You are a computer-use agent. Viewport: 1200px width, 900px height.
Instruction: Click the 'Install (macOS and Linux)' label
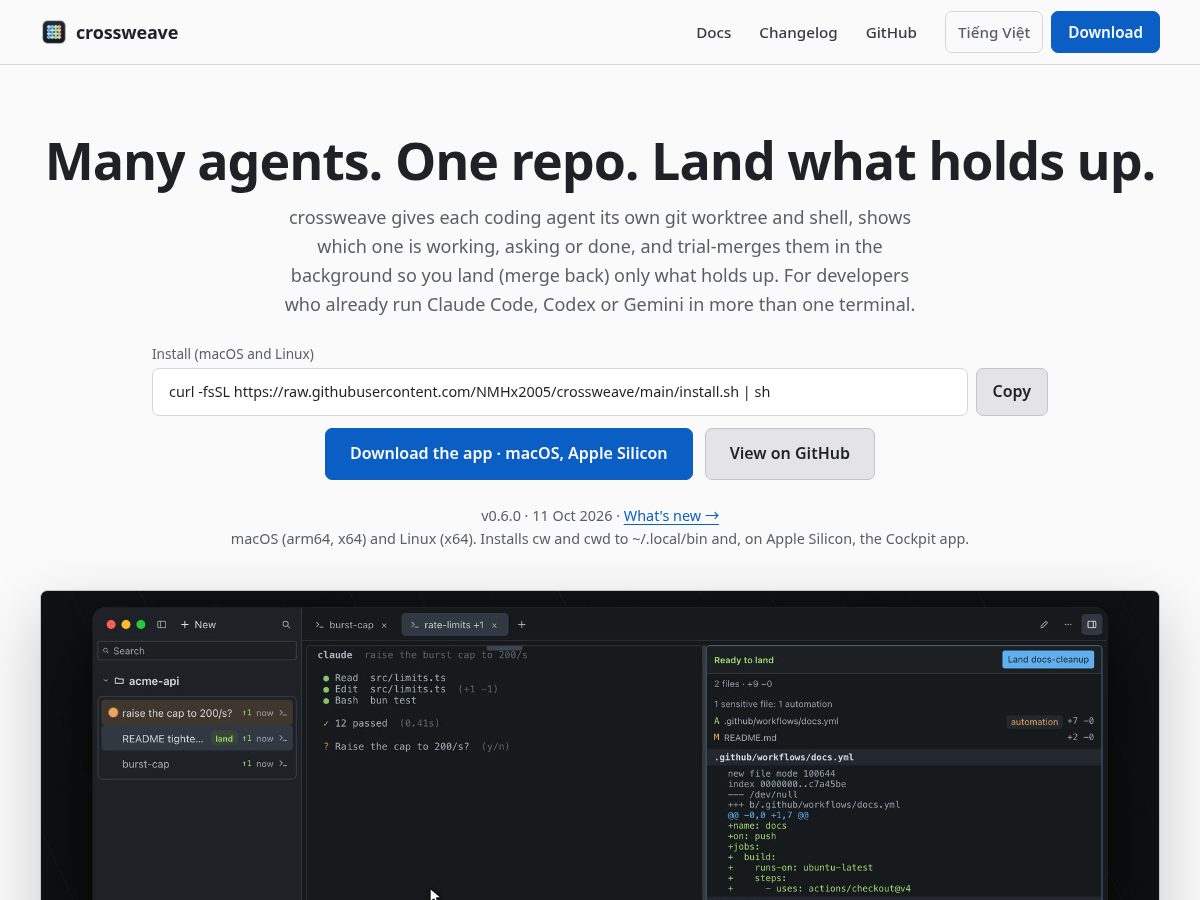pyautogui.click(x=233, y=354)
